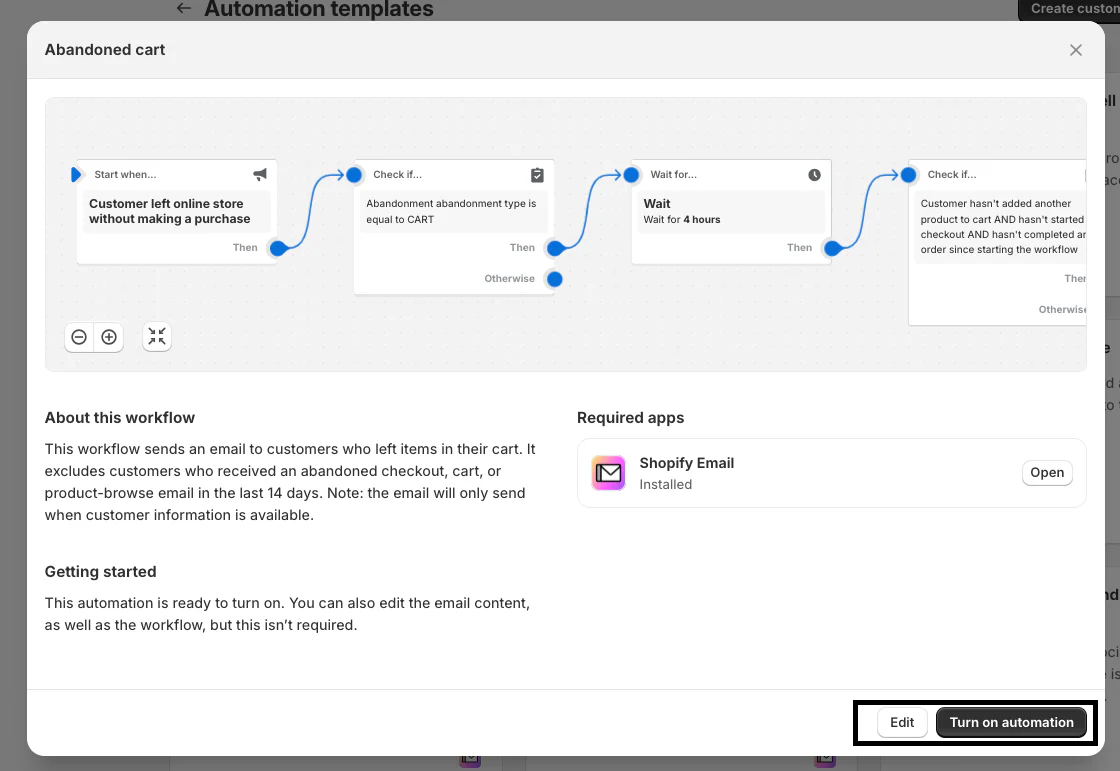Click the megaphone trigger icon
This screenshot has height=771, width=1120.
point(260,174)
